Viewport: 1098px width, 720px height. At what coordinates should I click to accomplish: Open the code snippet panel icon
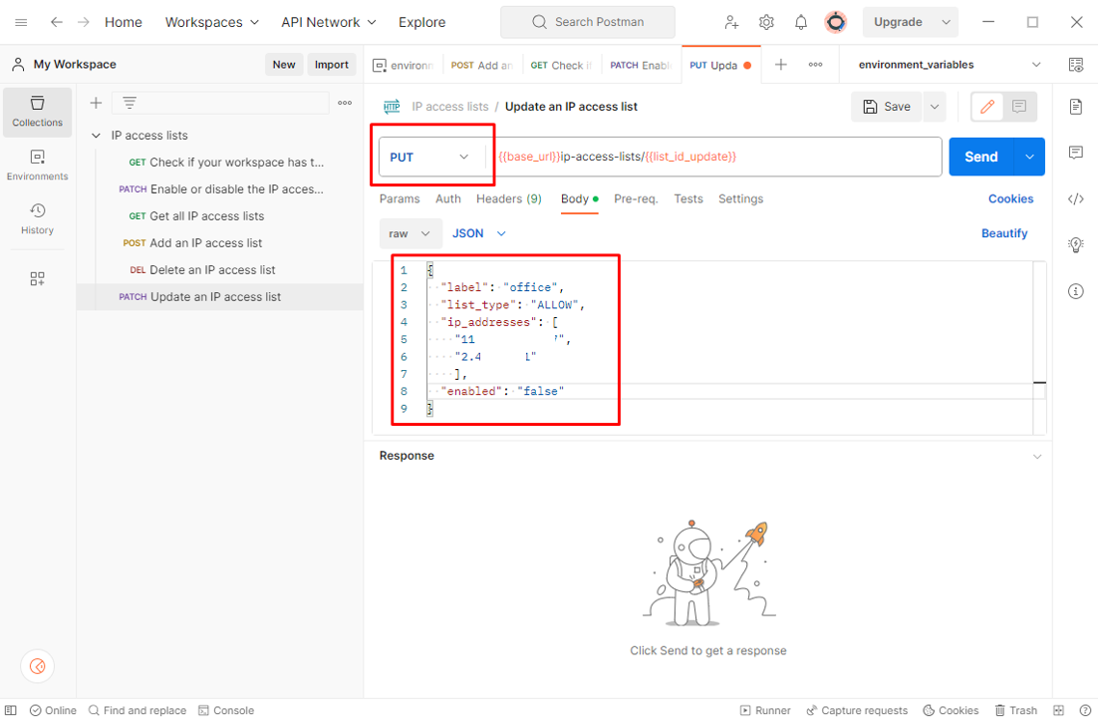pyautogui.click(x=1076, y=199)
